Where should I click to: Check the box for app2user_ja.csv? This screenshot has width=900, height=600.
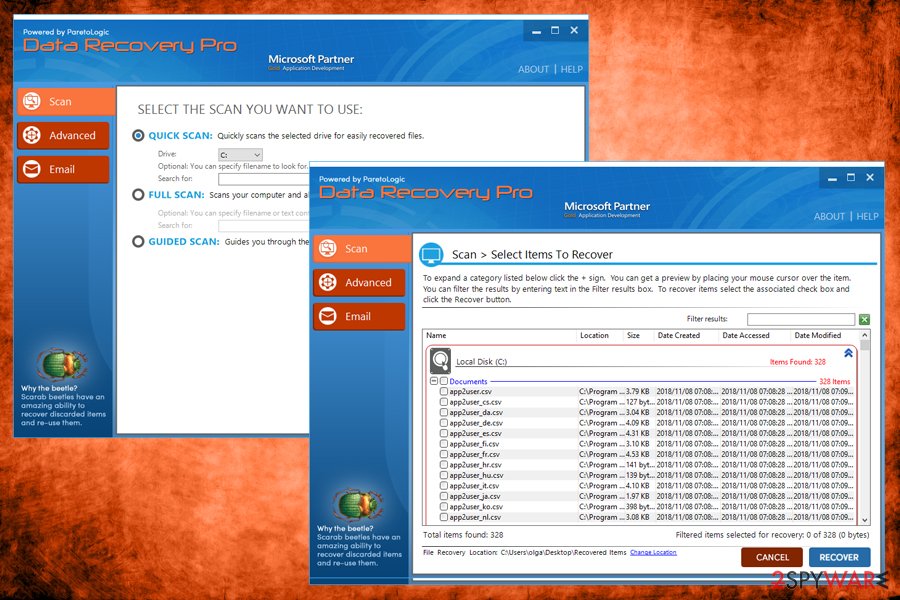point(444,496)
